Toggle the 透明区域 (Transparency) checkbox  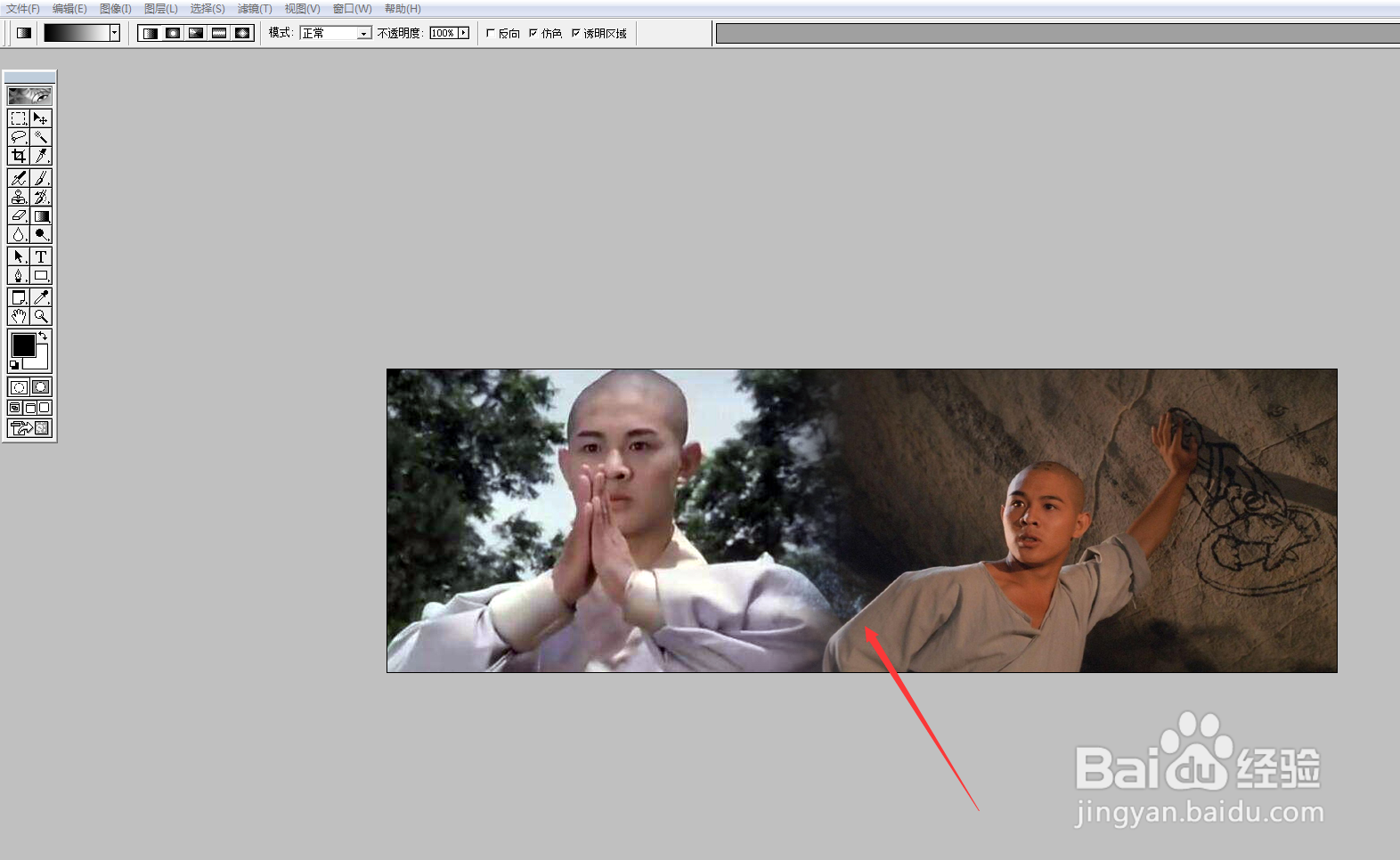(x=576, y=33)
